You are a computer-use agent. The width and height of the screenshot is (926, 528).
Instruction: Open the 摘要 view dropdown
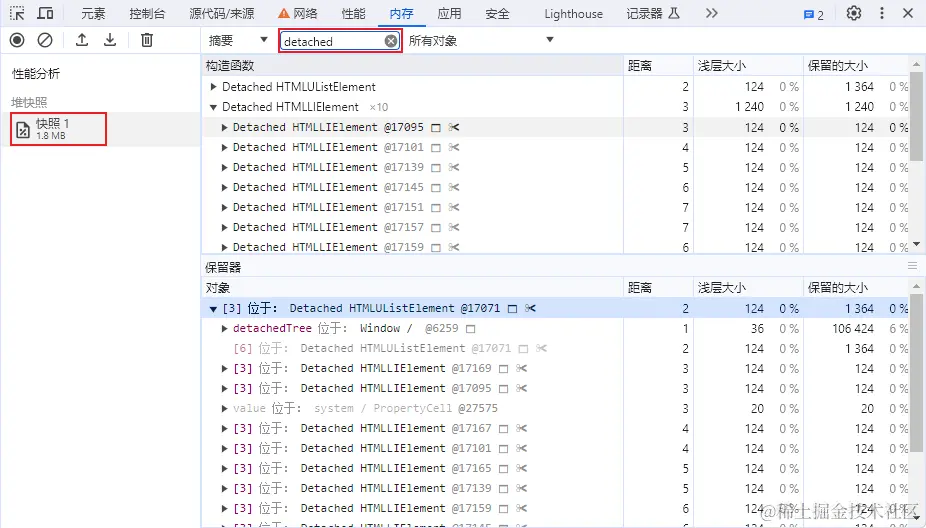(237, 40)
